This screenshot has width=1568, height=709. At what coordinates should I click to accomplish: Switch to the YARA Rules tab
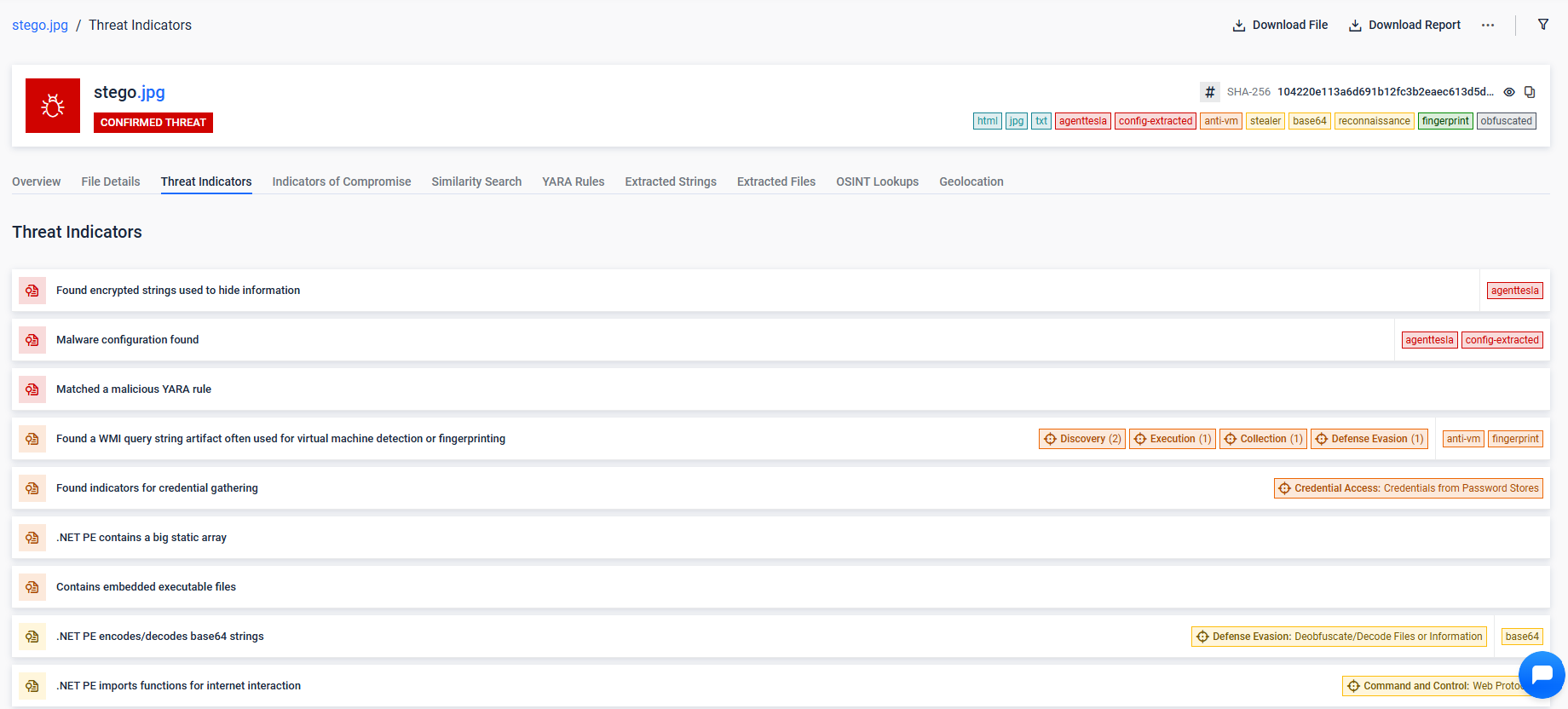(573, 182)
